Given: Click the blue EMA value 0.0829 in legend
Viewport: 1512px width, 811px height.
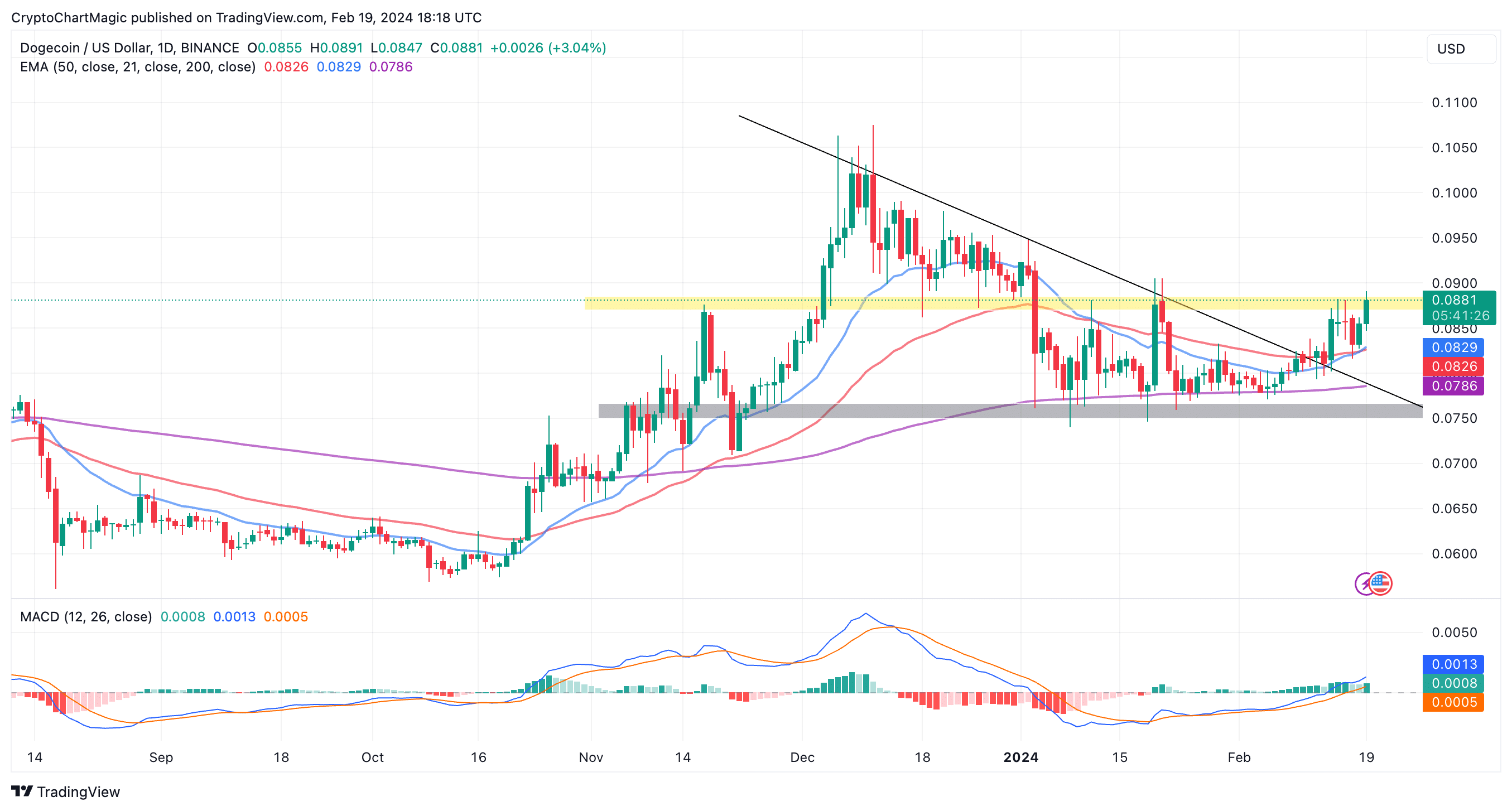Looking at the screenshot, I should 339,67.
